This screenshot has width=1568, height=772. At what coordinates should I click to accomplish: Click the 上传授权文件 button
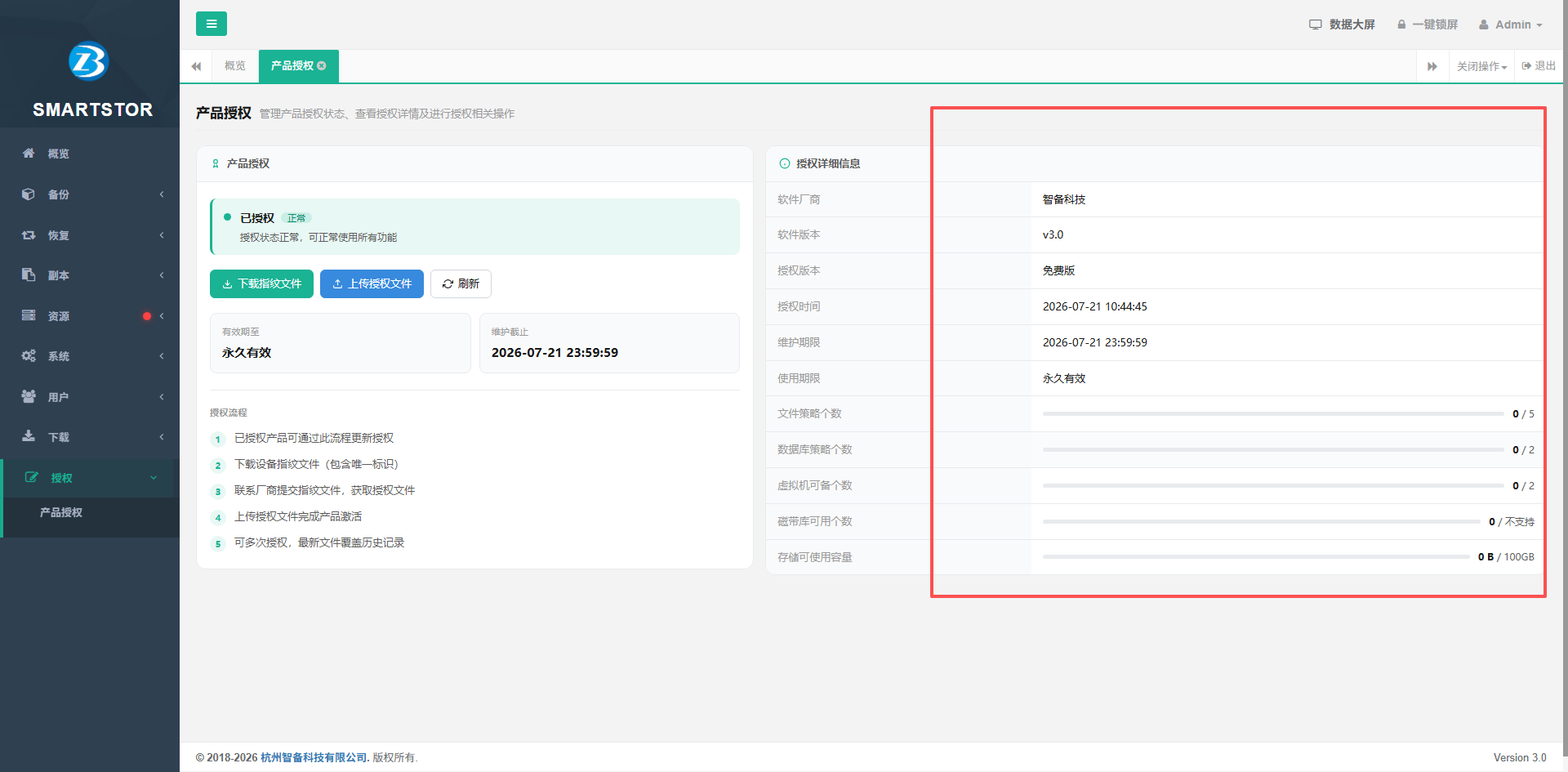[372, 283]
